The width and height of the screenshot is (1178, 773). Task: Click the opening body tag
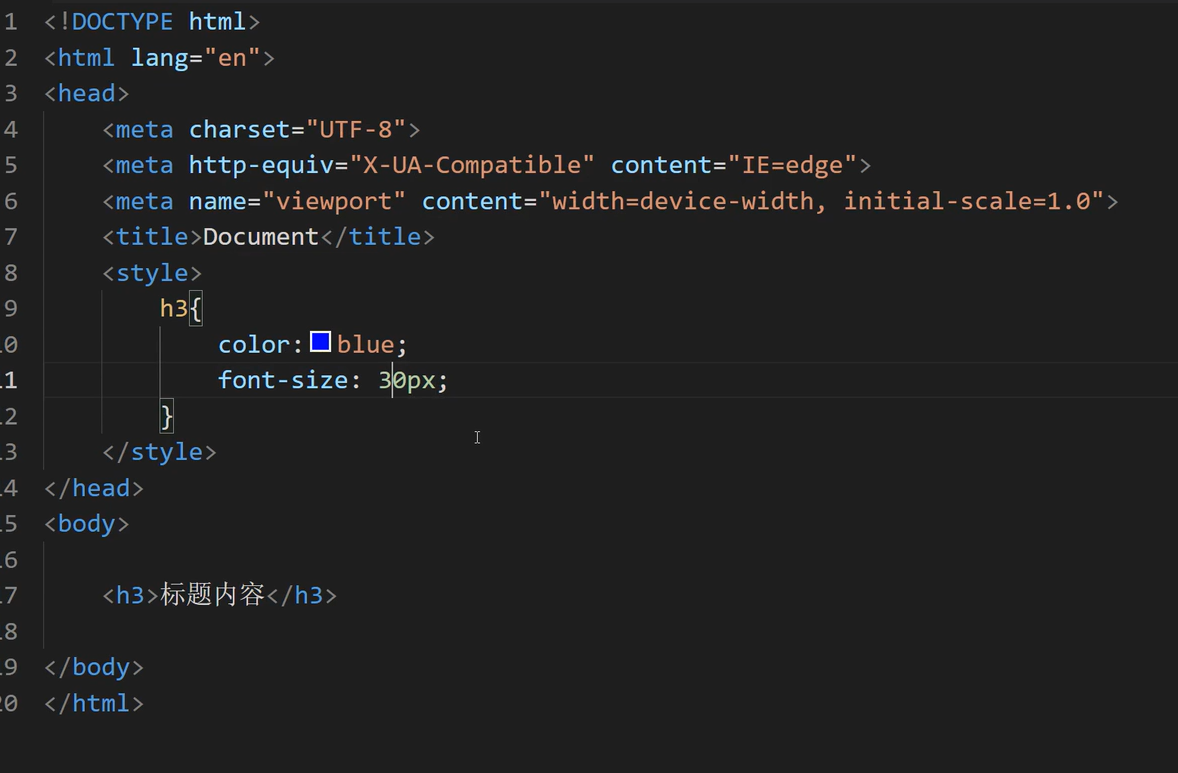coord(87,524)
